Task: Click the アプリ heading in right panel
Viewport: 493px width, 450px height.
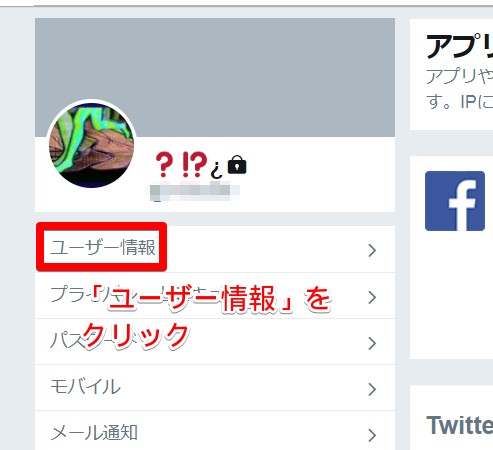Action: coord(459,46)
